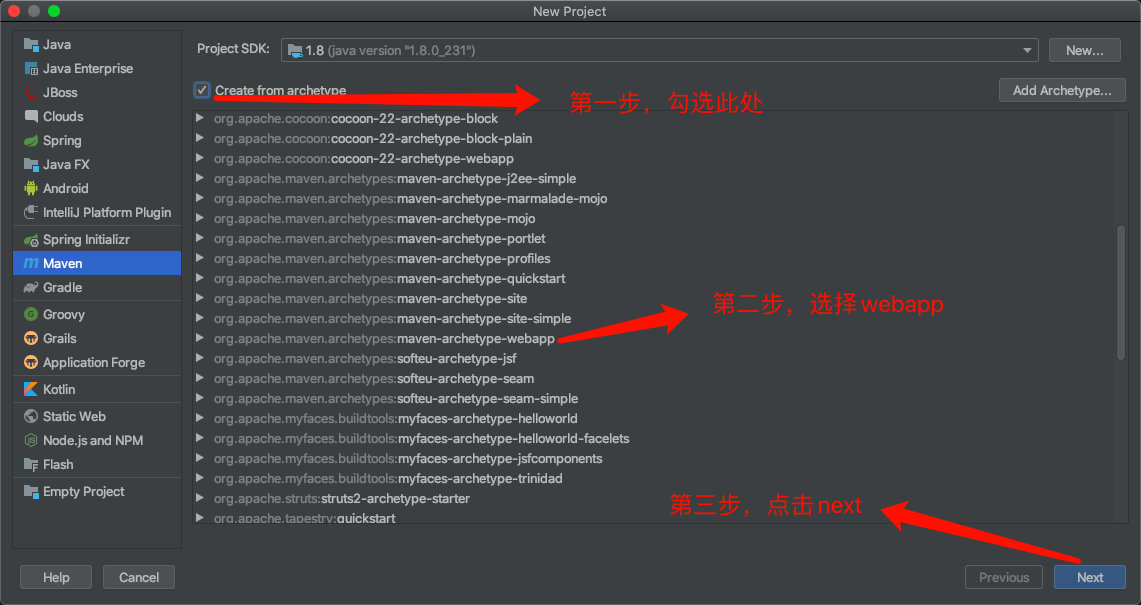Select myfaces-archetype-trinidad entry
The width and height of the screenshot is (1141, 605).
(388, 478)
